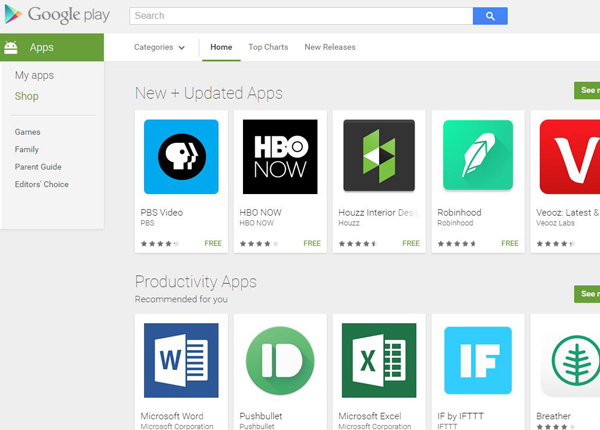
Task: Select Games in the sidebar
Action: 28,132
